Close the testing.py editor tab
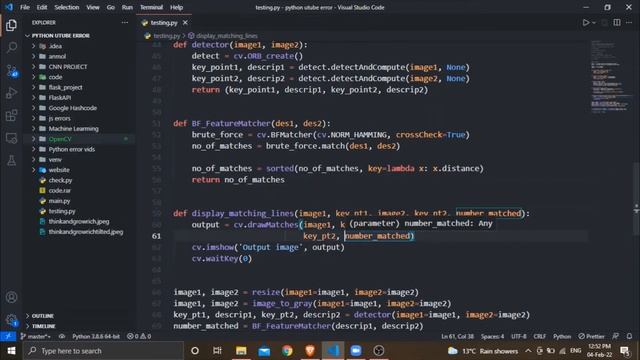 point(185,22)
